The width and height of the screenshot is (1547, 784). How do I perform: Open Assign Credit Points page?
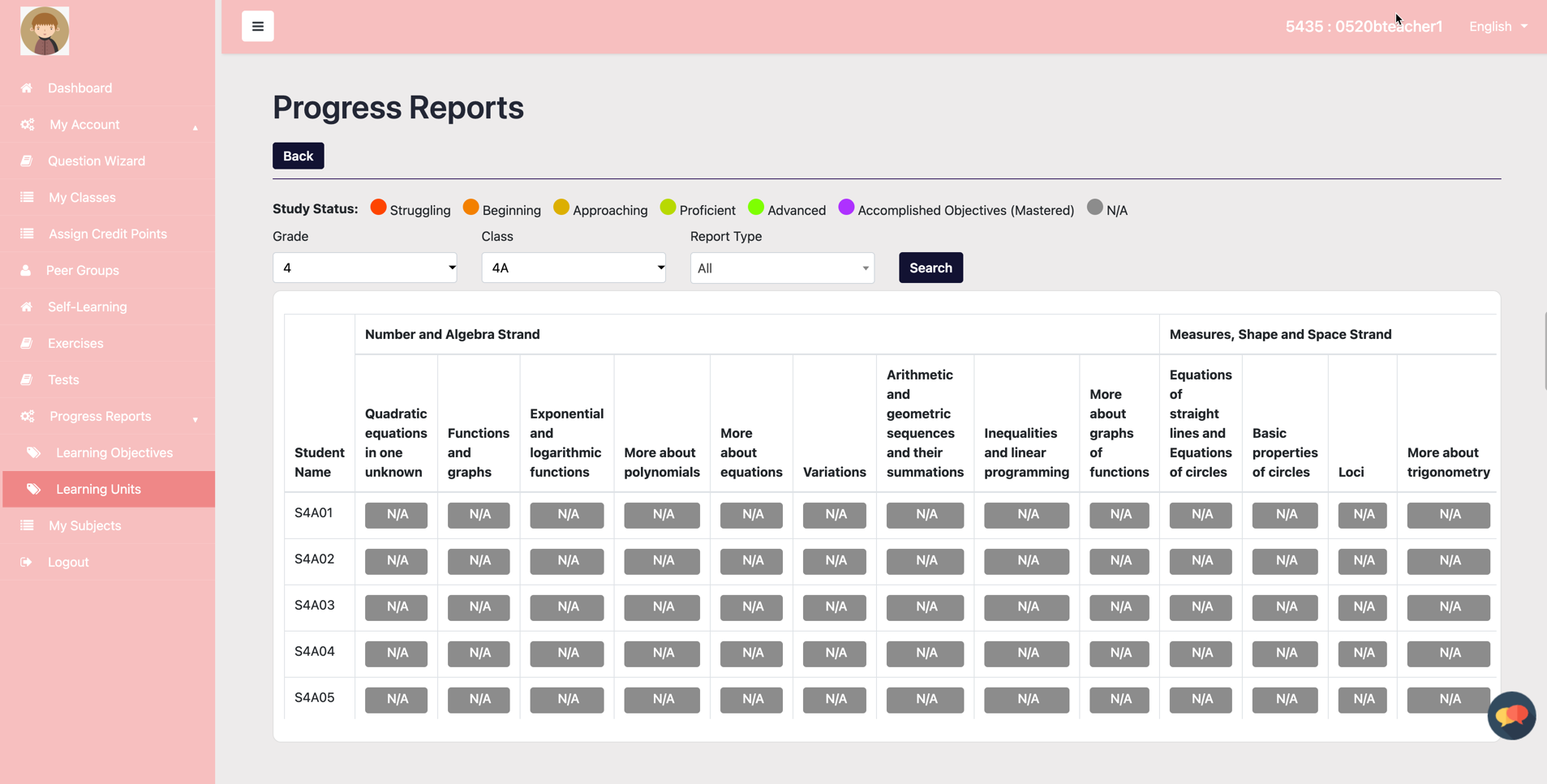pyautogui.click(x=108, y=233)
